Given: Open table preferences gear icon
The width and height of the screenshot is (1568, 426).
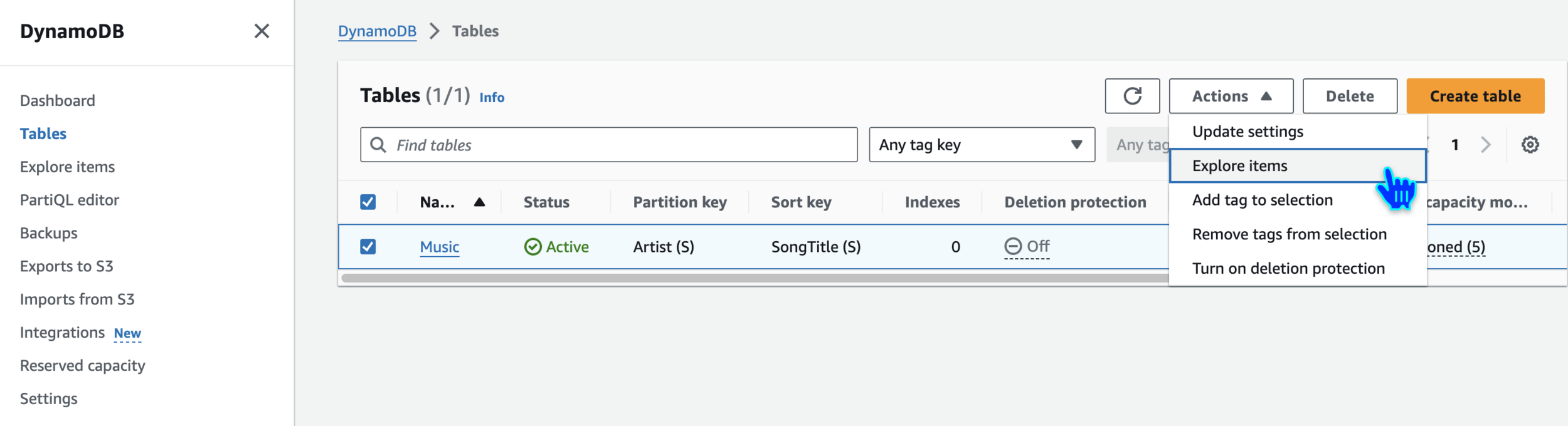Looking at the screenshot, I should click(1530, 145).
